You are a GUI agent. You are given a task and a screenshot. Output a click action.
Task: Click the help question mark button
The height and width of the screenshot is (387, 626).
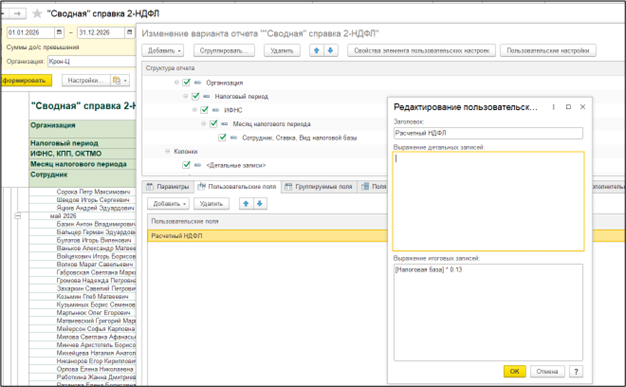[576, 371]
